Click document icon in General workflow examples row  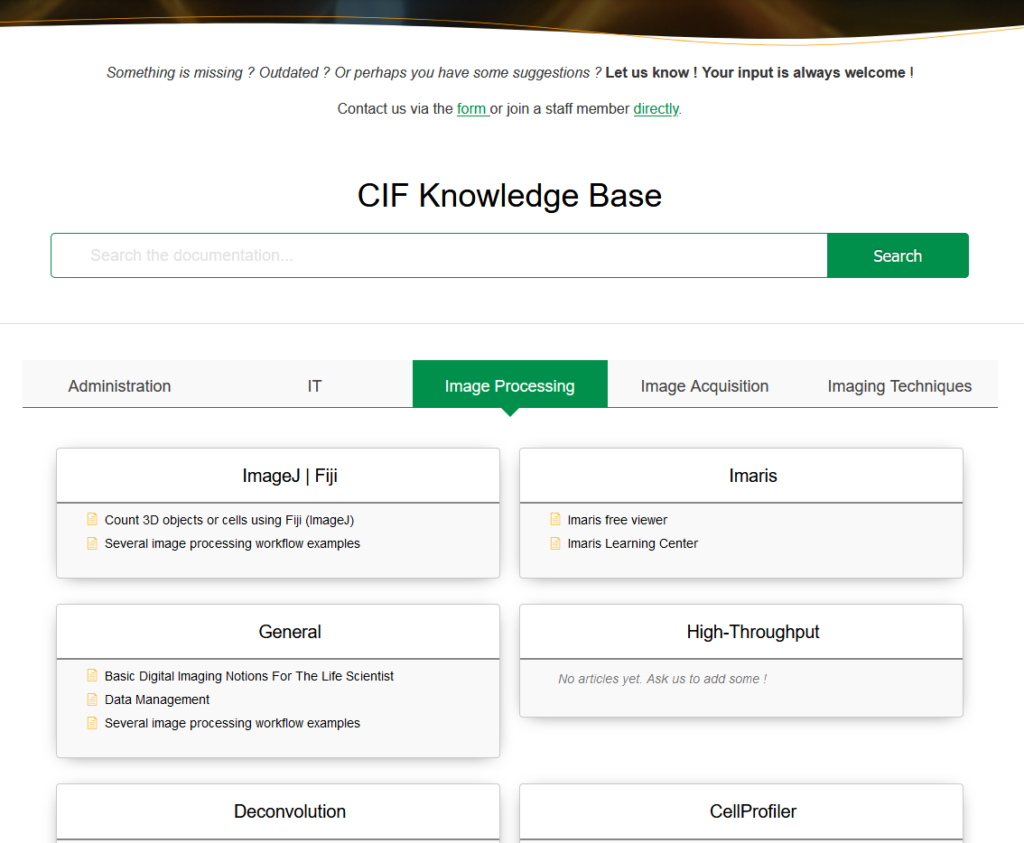click(x=92, y=723)
